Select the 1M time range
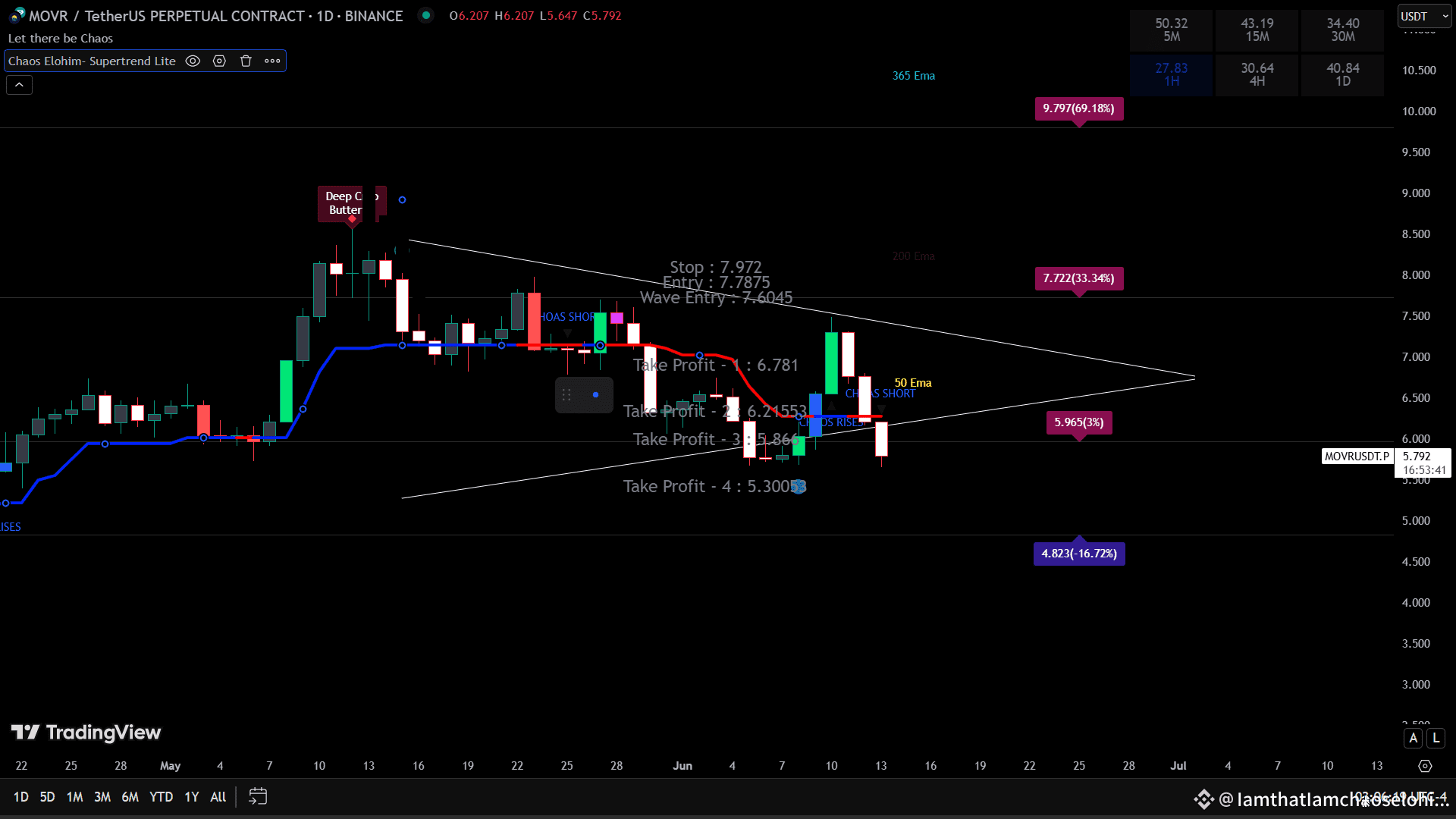The height and width of the screenshot is (819, 1456). point(74,797)
